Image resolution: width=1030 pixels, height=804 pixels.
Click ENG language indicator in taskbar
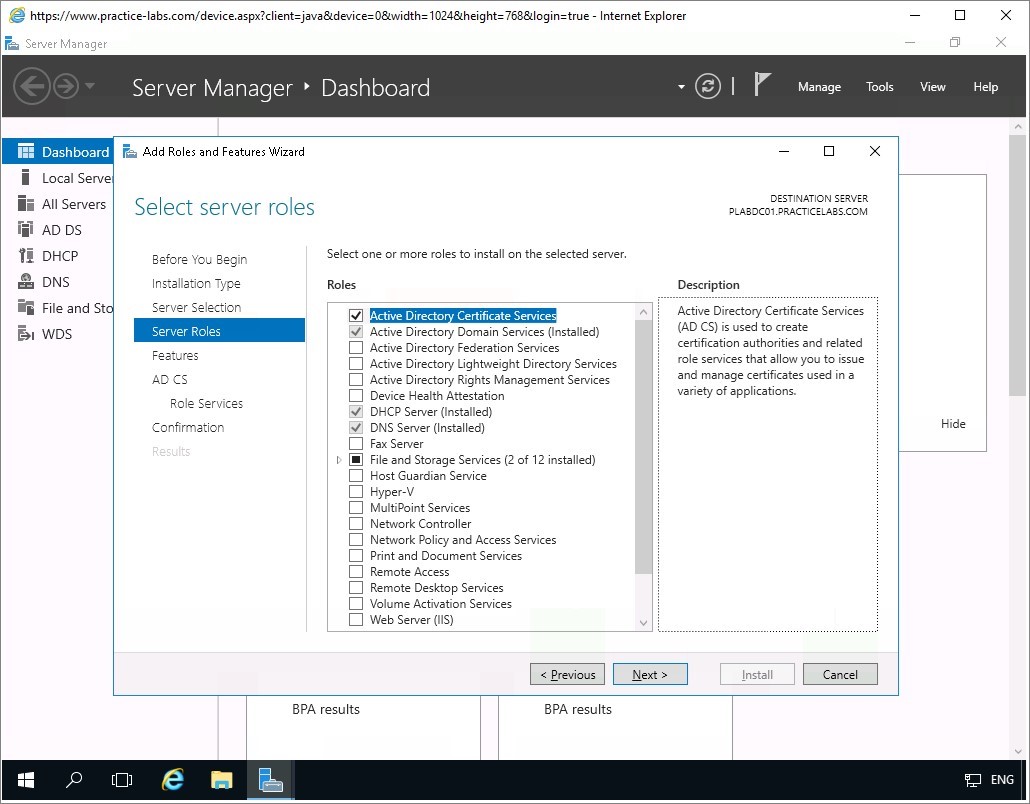click(1002, 780)
